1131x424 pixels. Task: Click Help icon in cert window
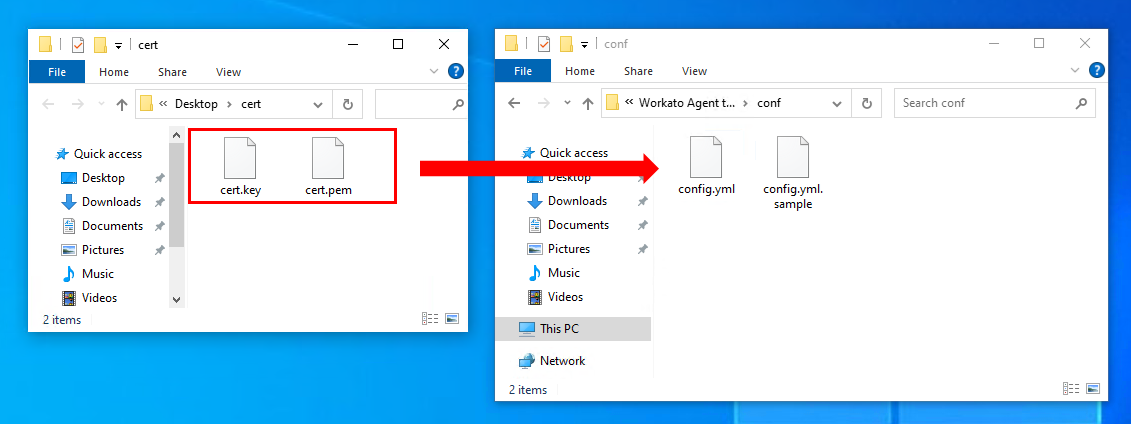click(456, 71)
